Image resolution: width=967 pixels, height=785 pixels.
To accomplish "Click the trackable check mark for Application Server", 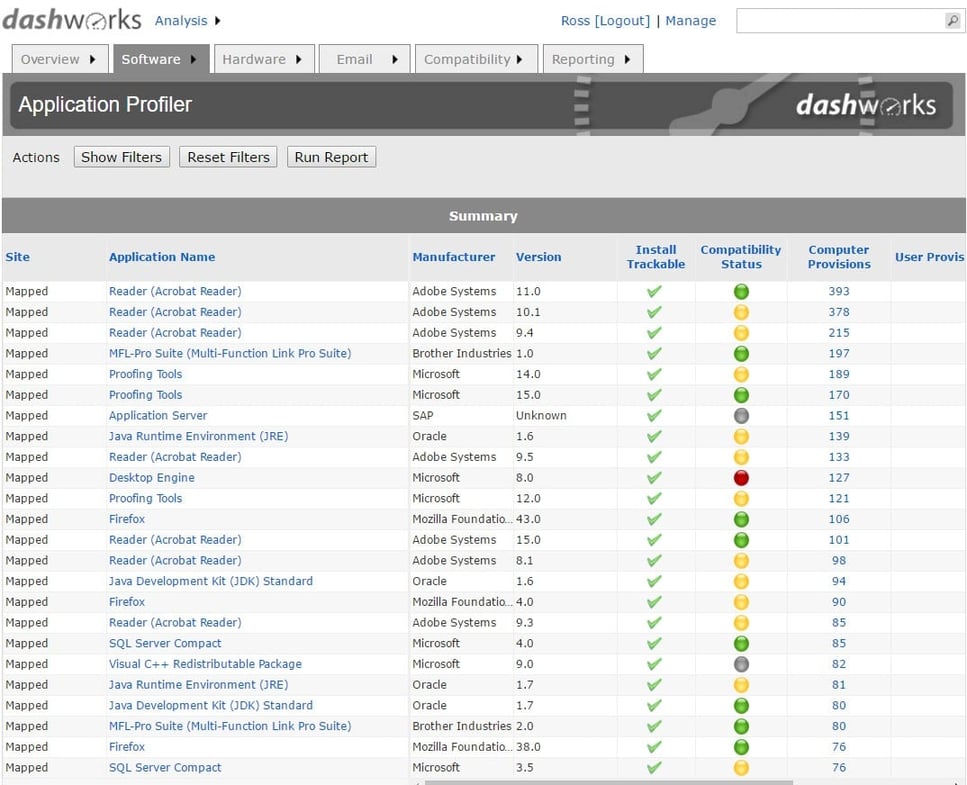I will click(x=654, y=416).
